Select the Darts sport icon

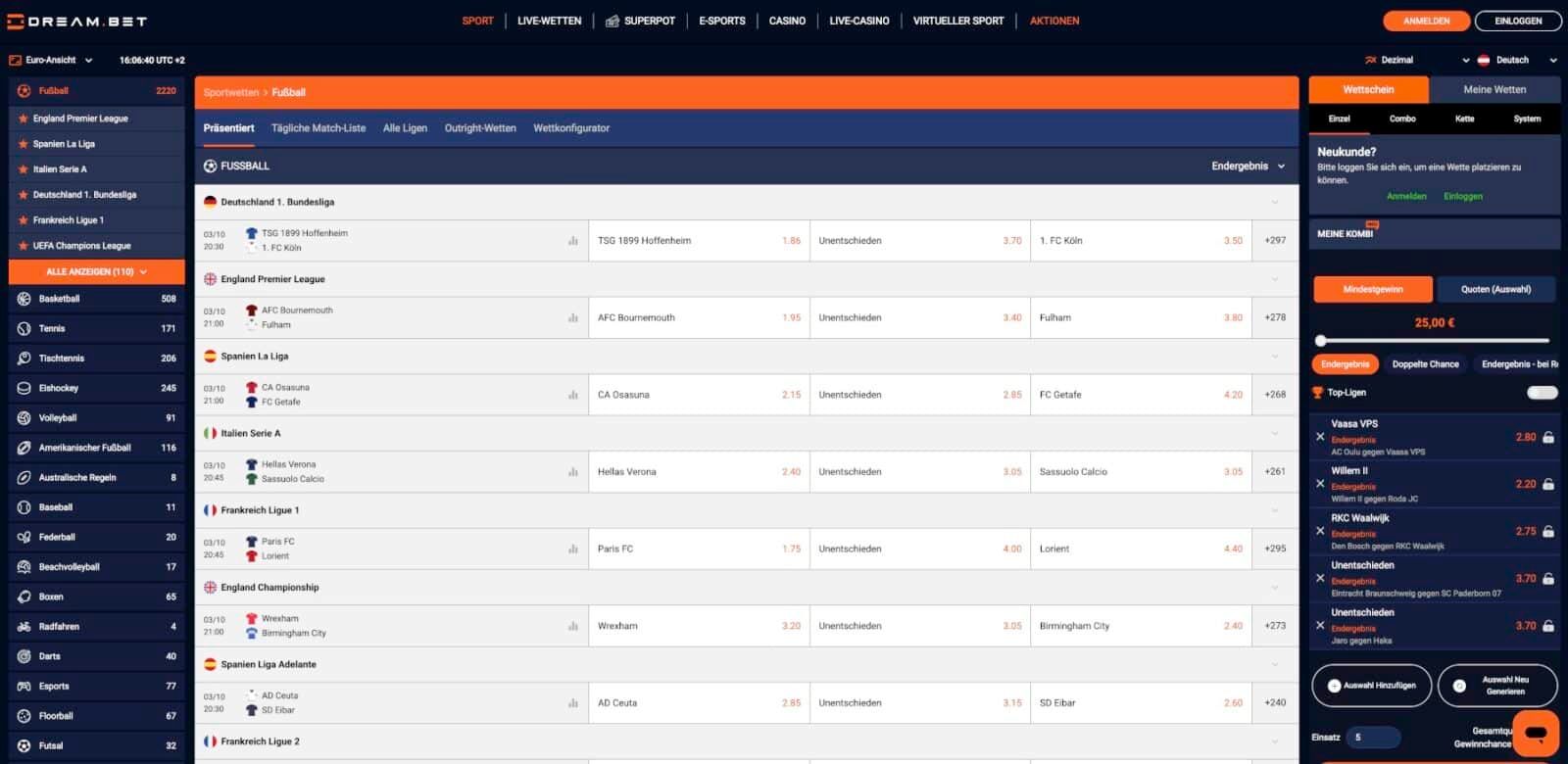pyautogui.click(x=24, y=656)
